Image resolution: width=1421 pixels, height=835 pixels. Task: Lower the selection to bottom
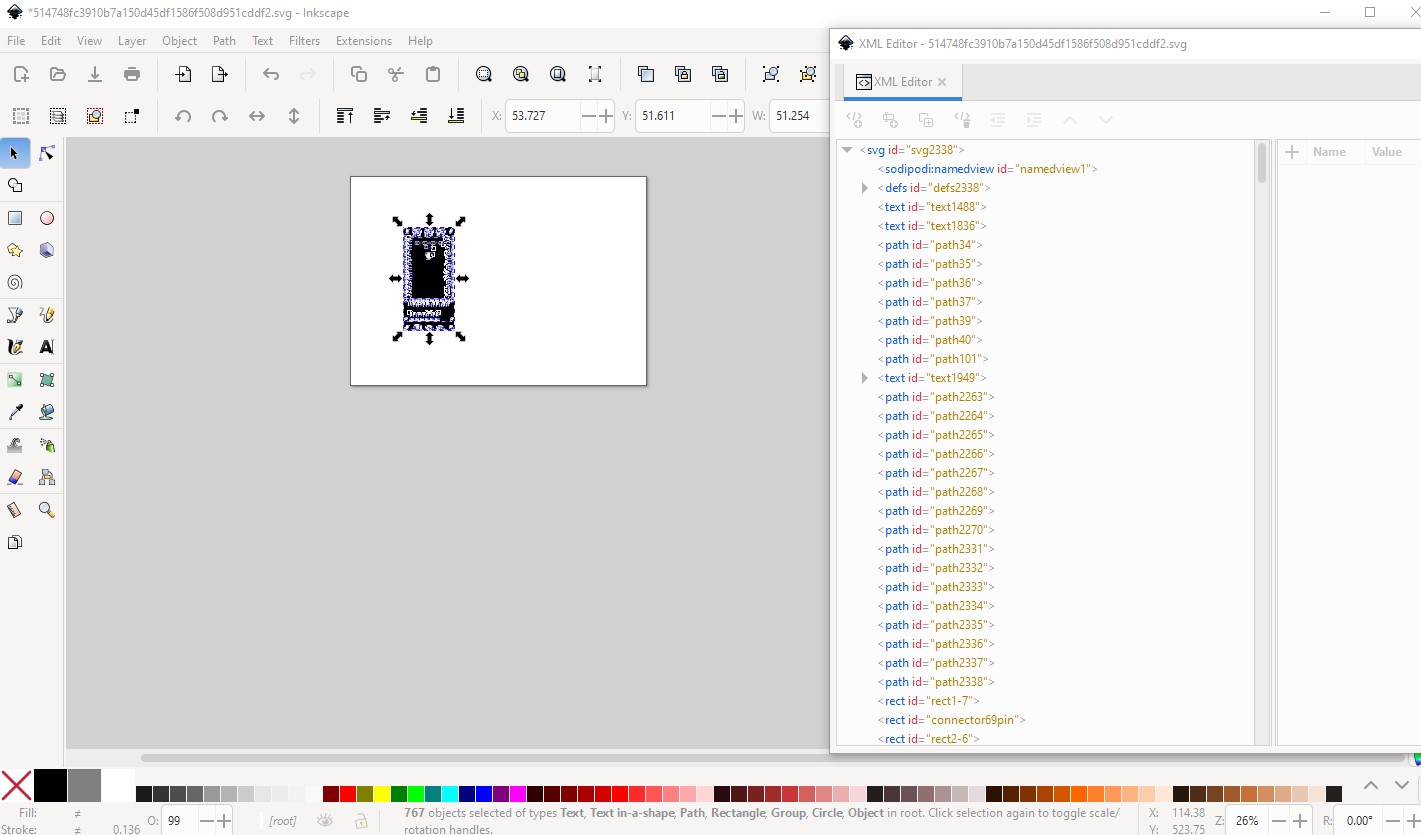coord(456,116)
